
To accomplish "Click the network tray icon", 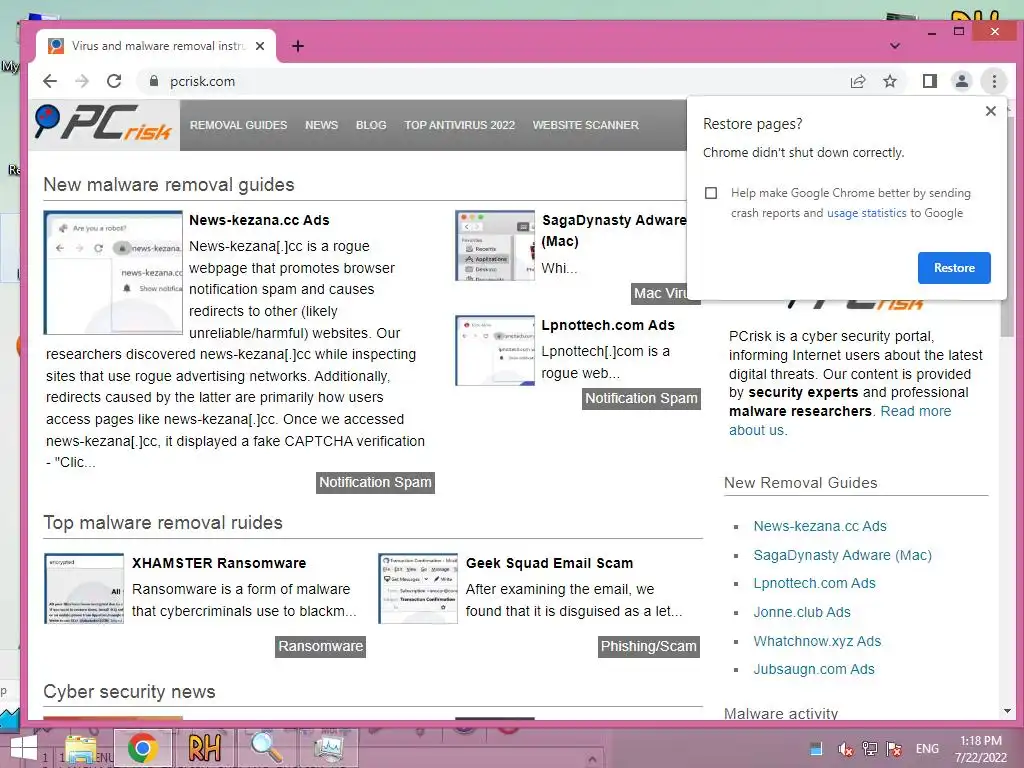I will point(869,749).
